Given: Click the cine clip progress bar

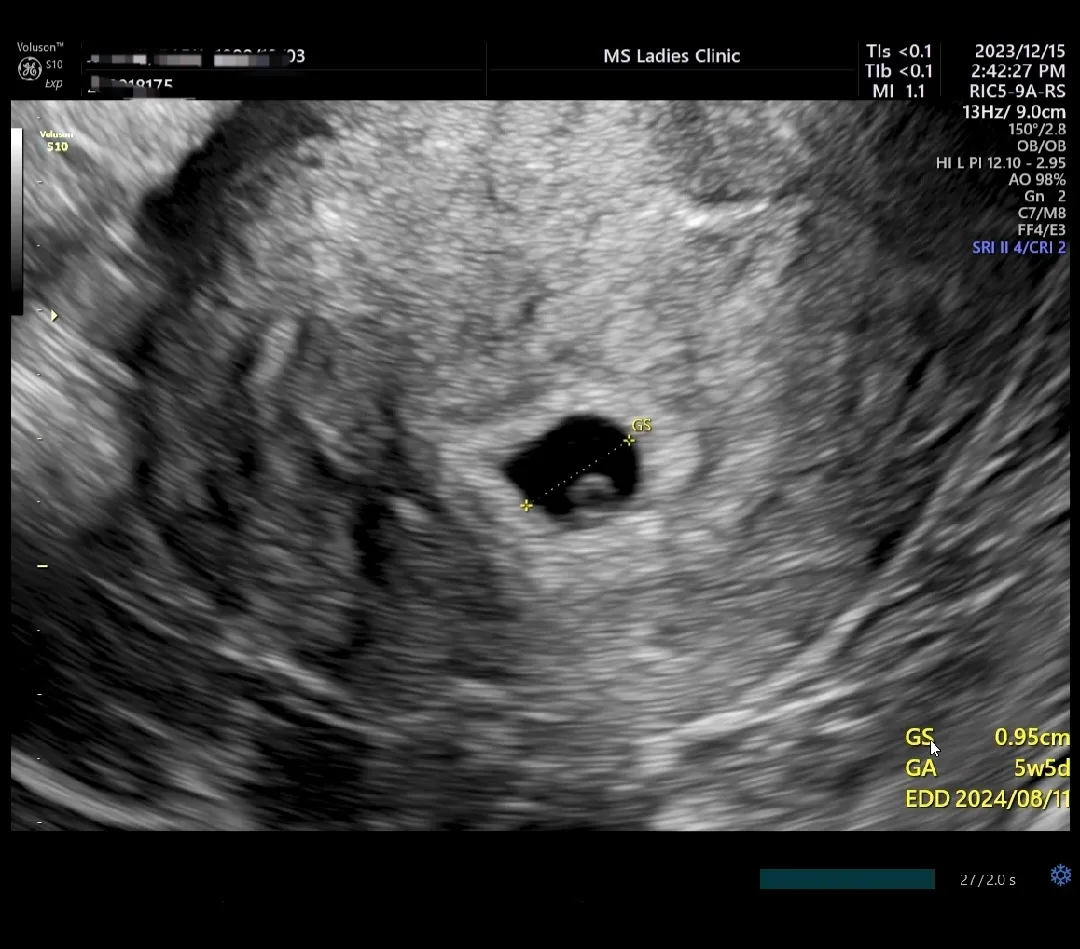Looking at the screenshot, I should click(x=847, y=879).
